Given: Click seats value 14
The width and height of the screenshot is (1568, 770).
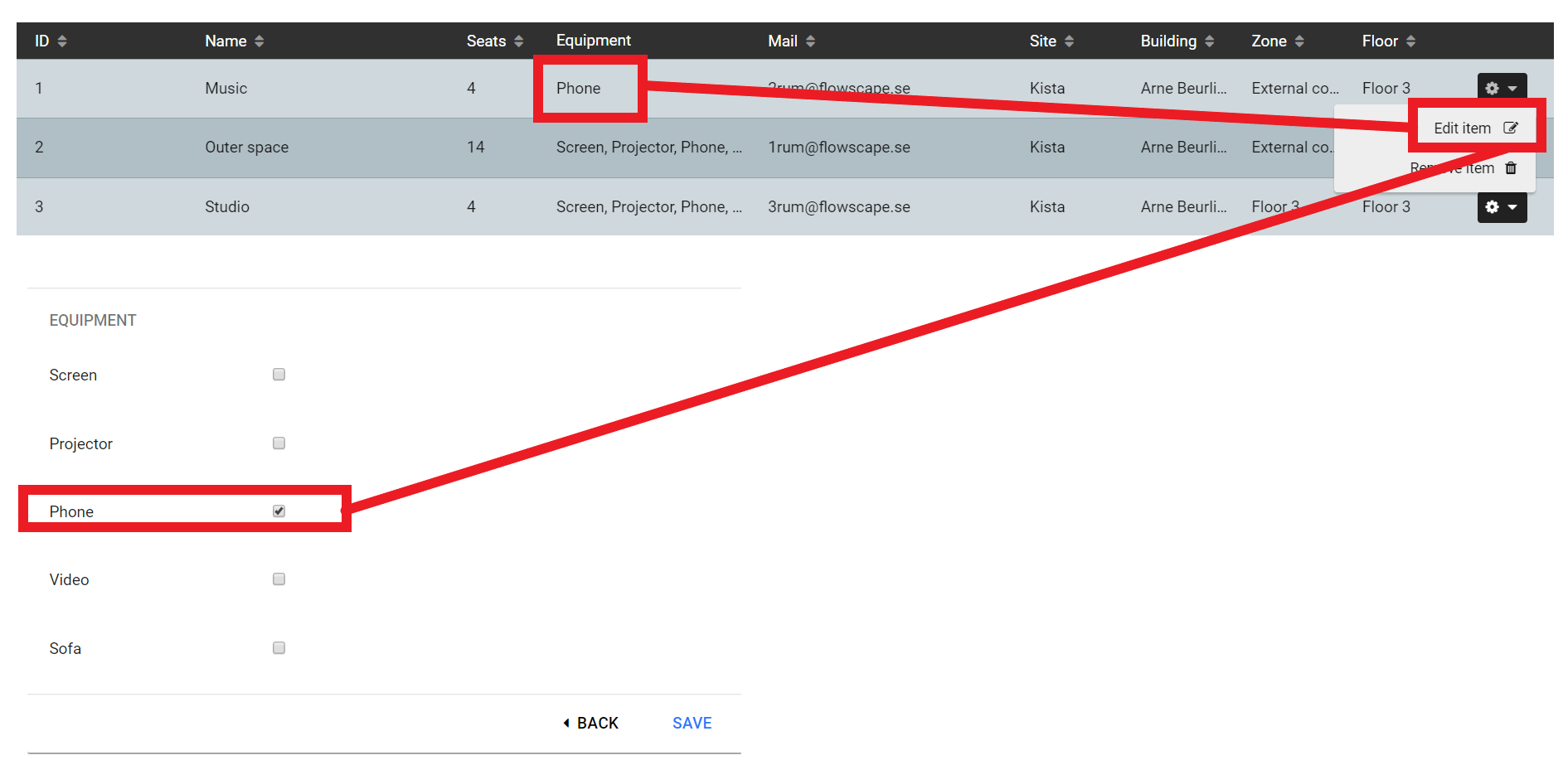Looking at the screenshot, I should (476, 148).
